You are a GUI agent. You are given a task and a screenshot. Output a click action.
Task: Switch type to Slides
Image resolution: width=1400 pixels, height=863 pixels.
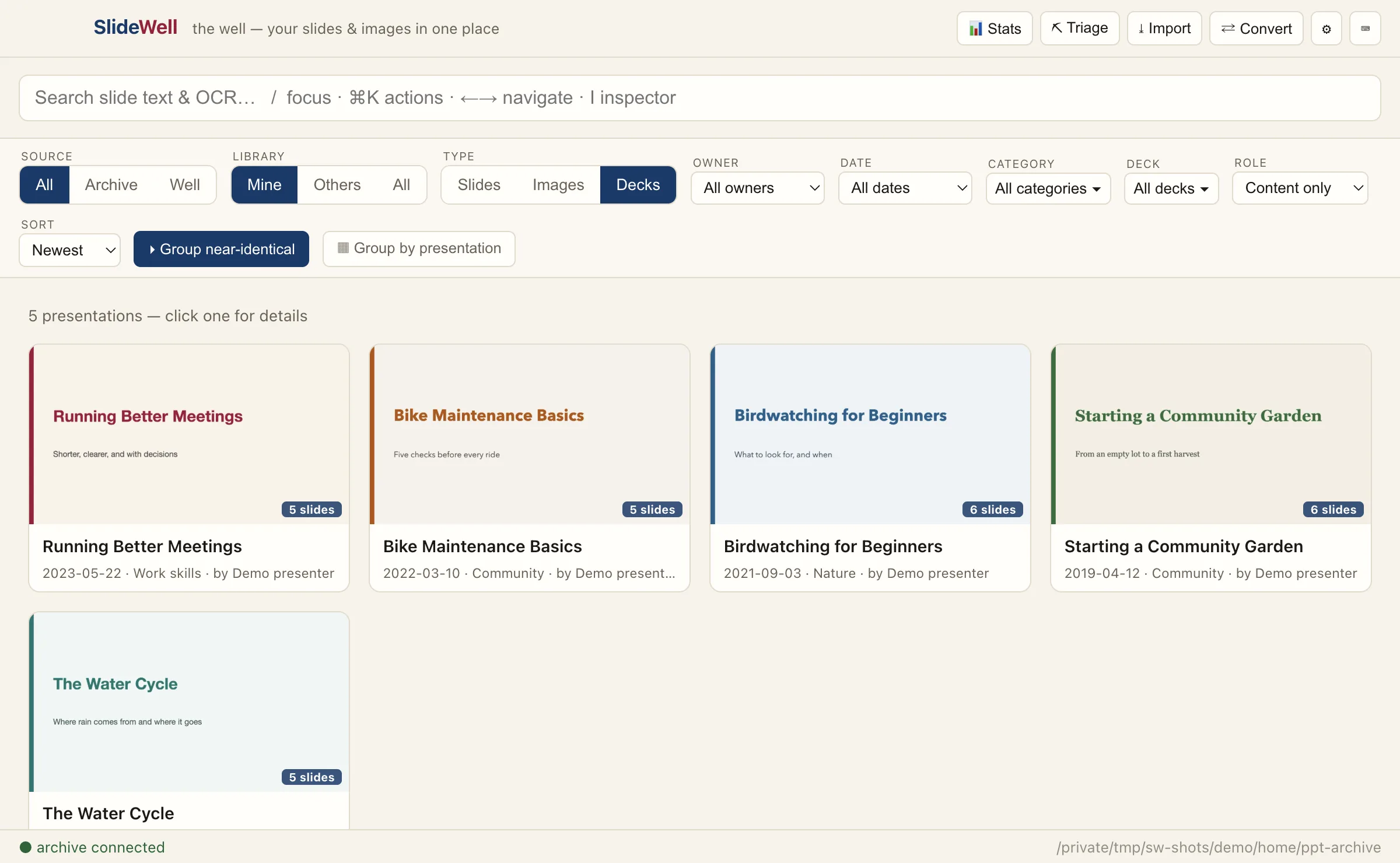pos(479,185)
